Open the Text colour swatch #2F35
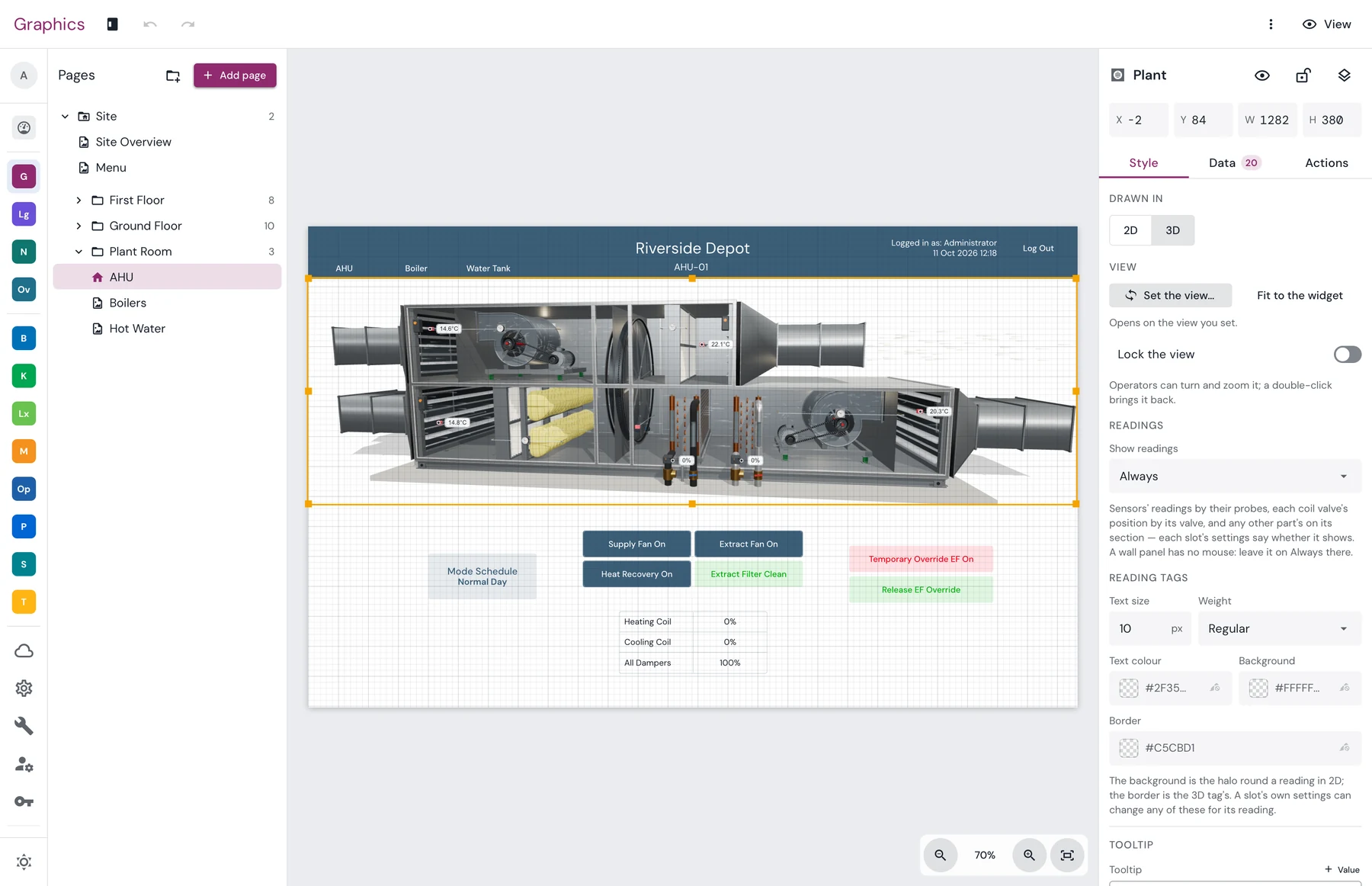Screen dimensions: 1372x886 tap(1129, 689)
